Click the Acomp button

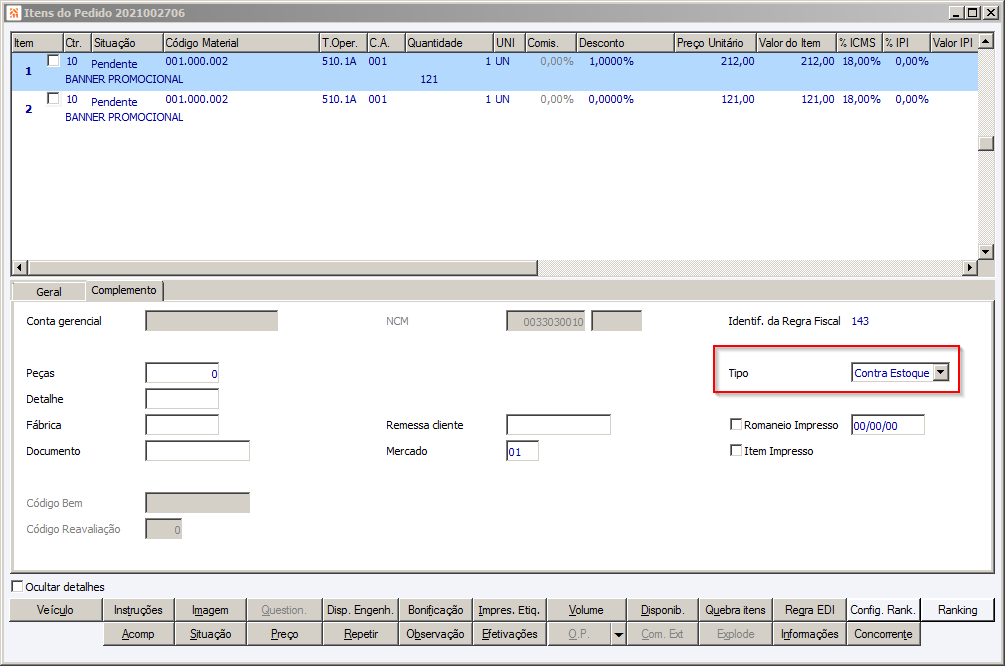(x=138, y=634)
